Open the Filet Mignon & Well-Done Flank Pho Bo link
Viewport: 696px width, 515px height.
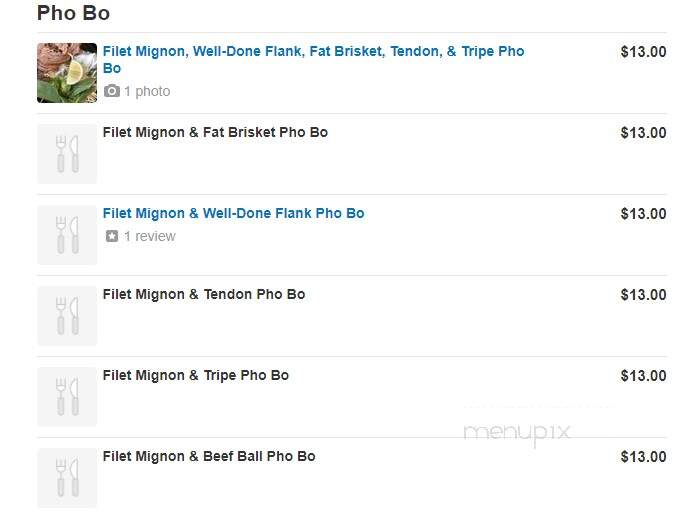click(233, 213)
